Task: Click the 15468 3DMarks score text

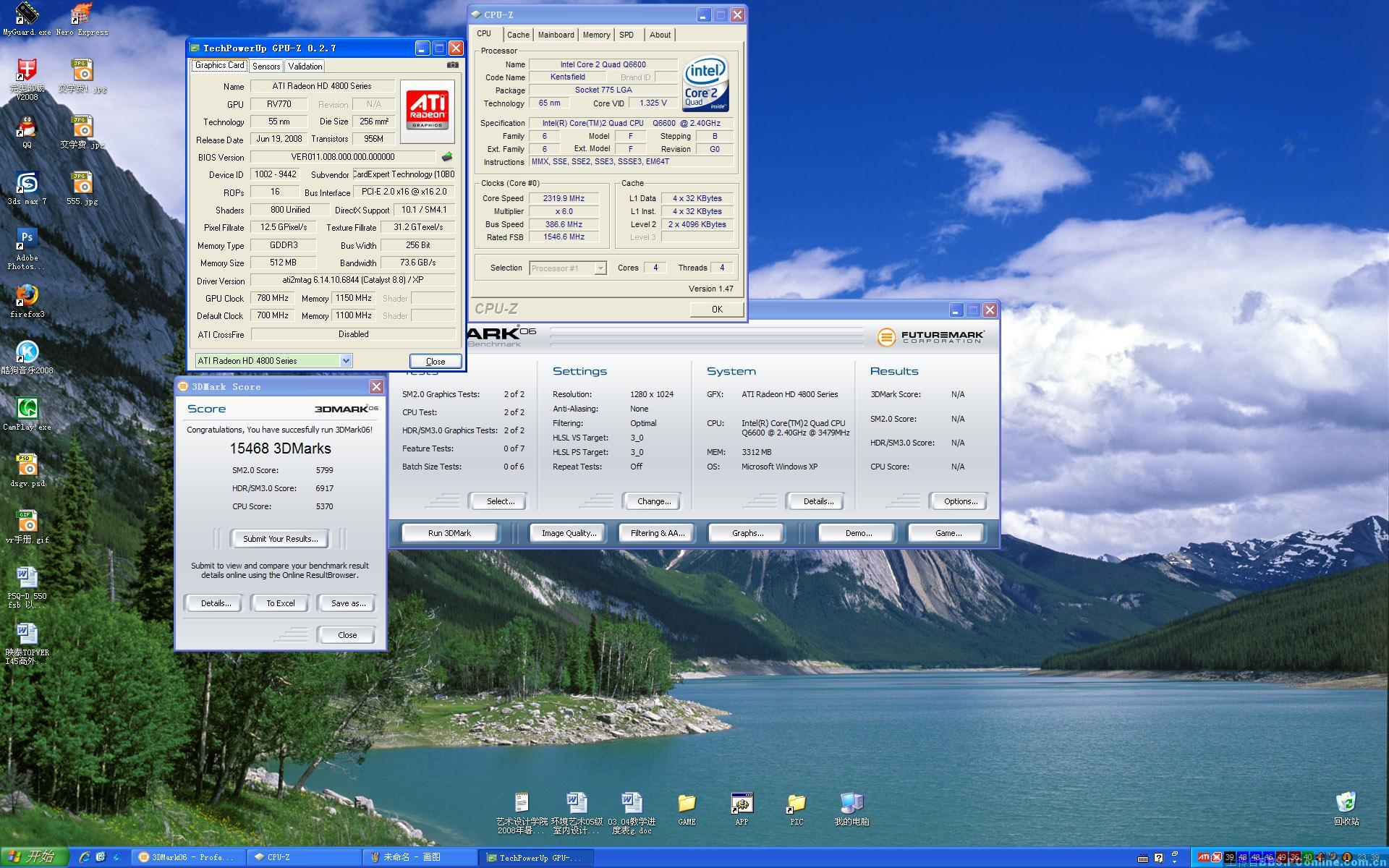Action: [x=280, y=448]
